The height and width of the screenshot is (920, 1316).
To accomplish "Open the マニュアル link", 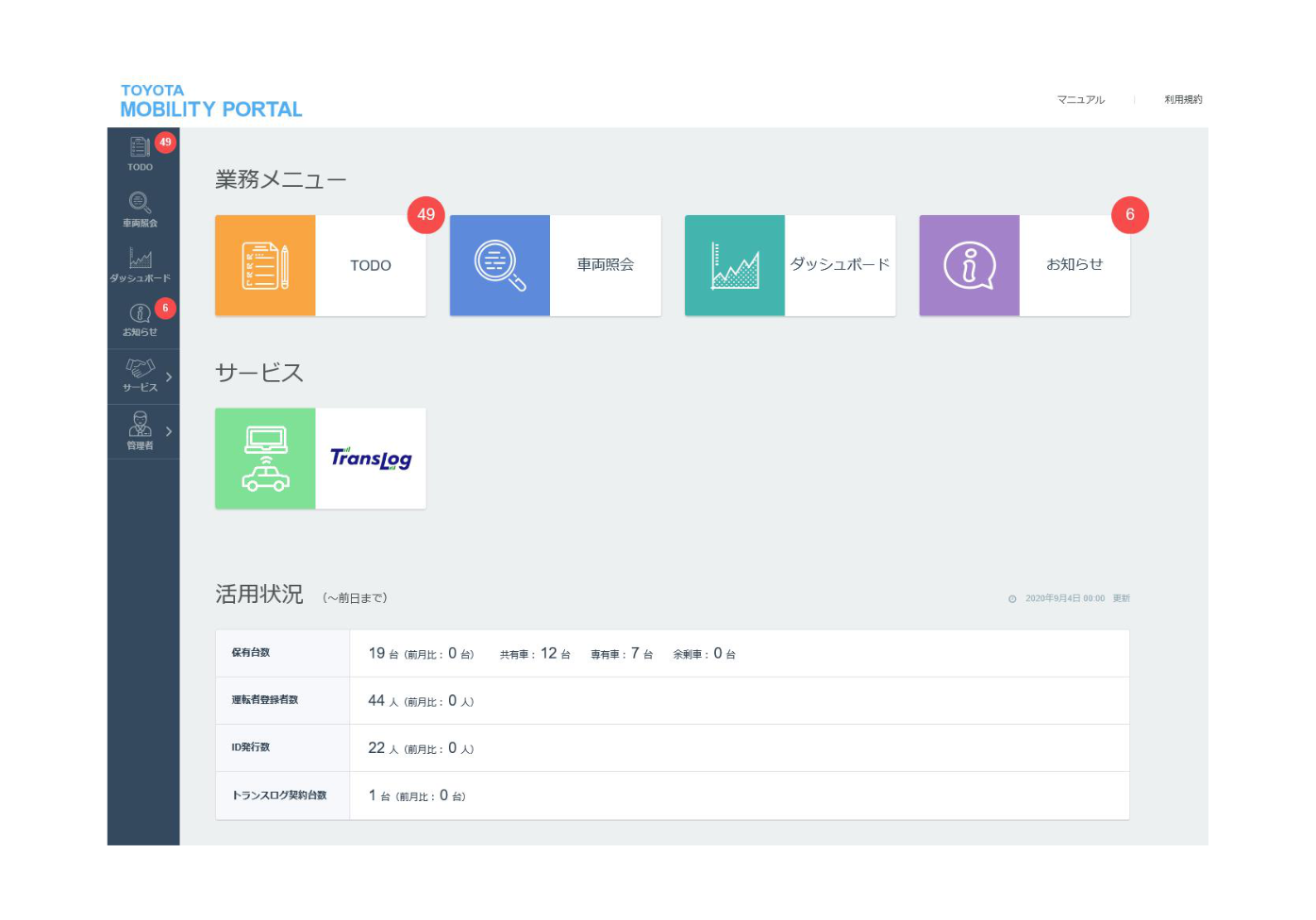I will (x=1081, y=99).
